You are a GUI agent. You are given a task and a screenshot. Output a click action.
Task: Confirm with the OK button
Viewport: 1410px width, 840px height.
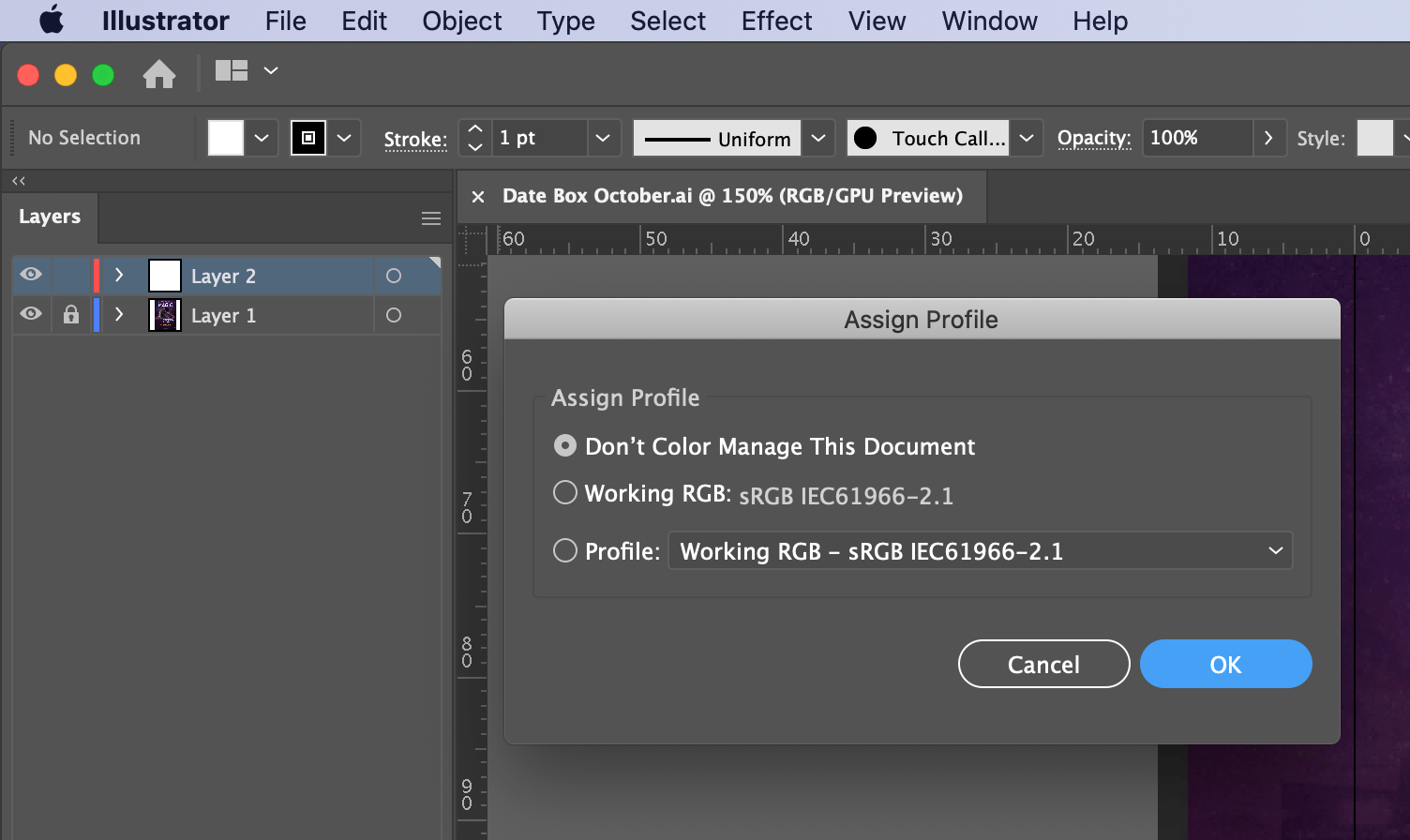pyautogui.click(x=1225, y=664)
